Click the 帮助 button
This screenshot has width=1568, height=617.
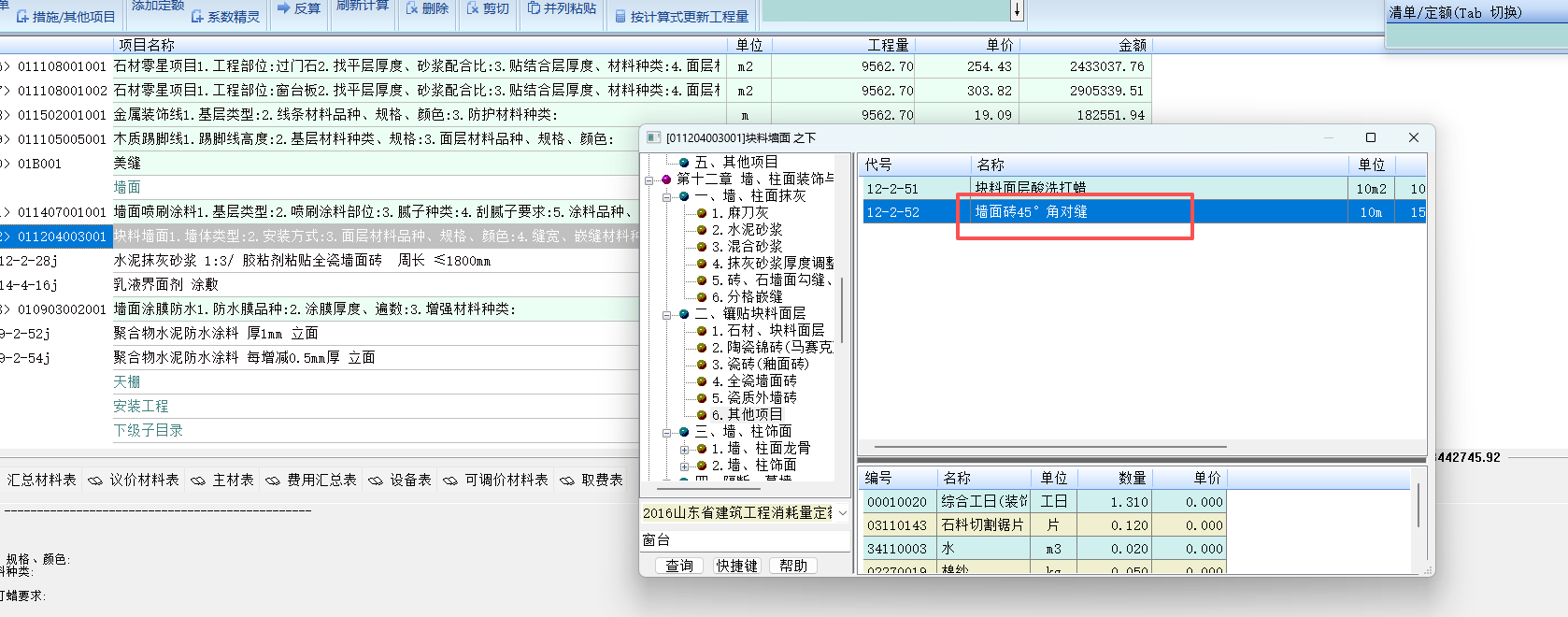click(x=793, y=566)
